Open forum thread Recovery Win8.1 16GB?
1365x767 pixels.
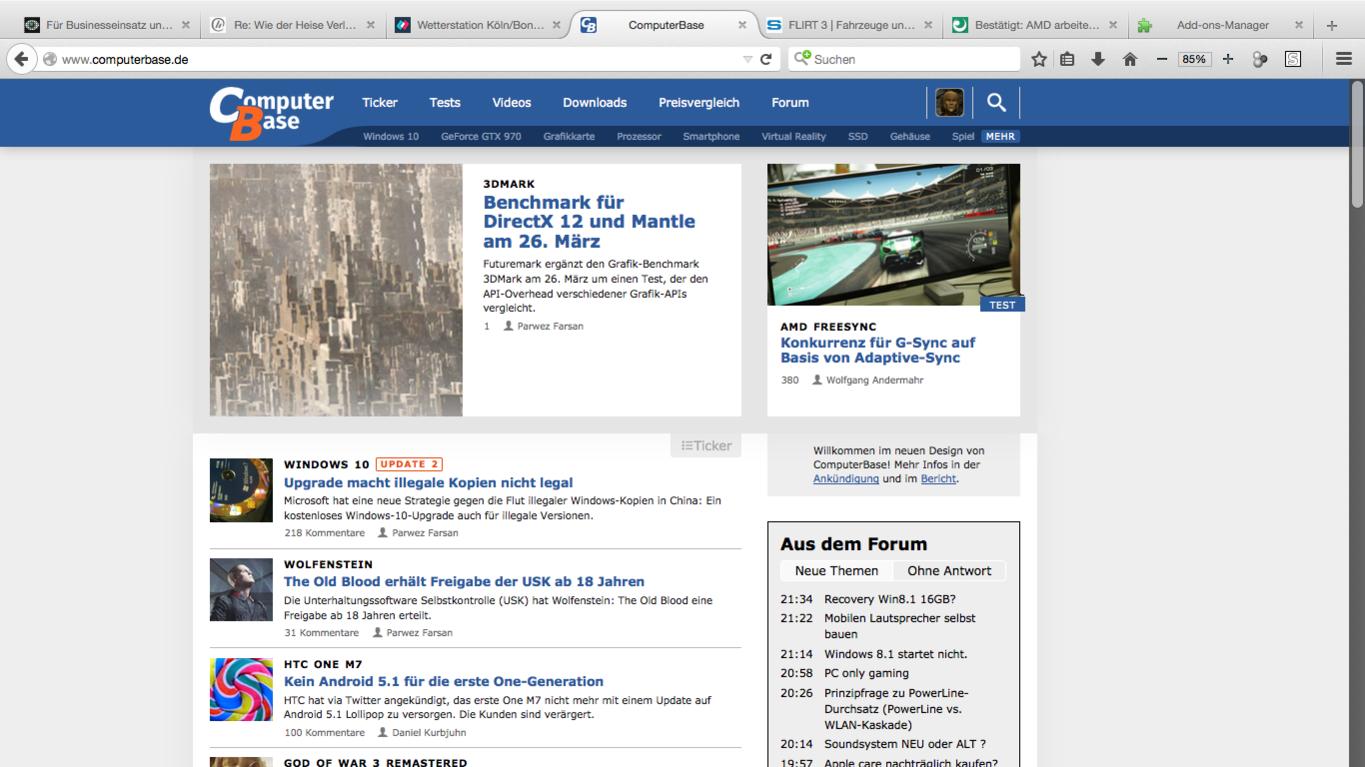point(889,599)
